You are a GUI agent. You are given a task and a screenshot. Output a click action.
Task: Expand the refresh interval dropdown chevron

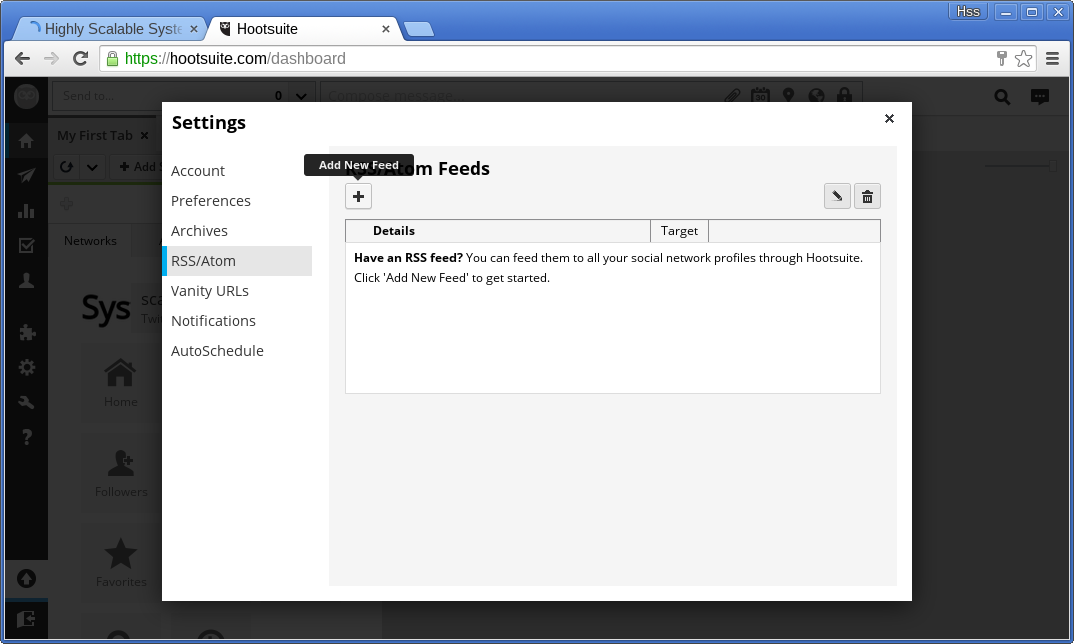pos(92,166)
